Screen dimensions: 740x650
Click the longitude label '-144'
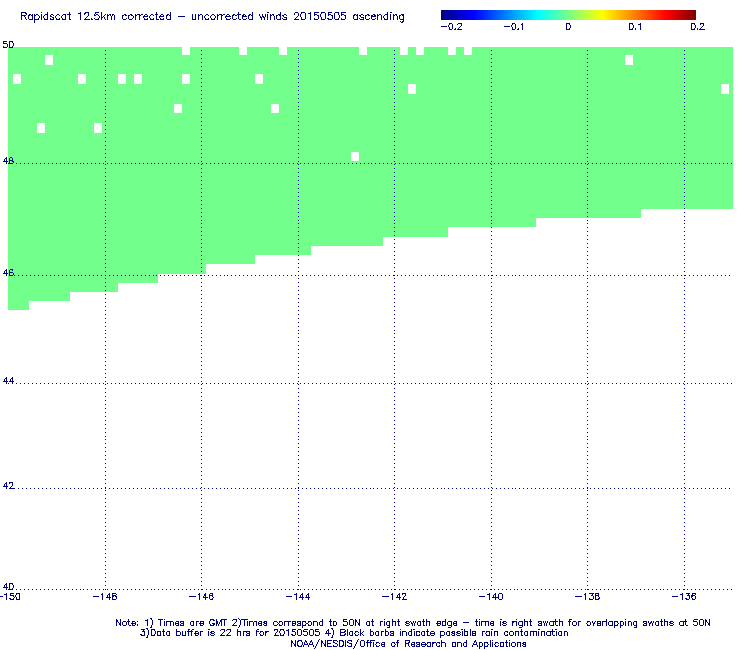(298, 597)
